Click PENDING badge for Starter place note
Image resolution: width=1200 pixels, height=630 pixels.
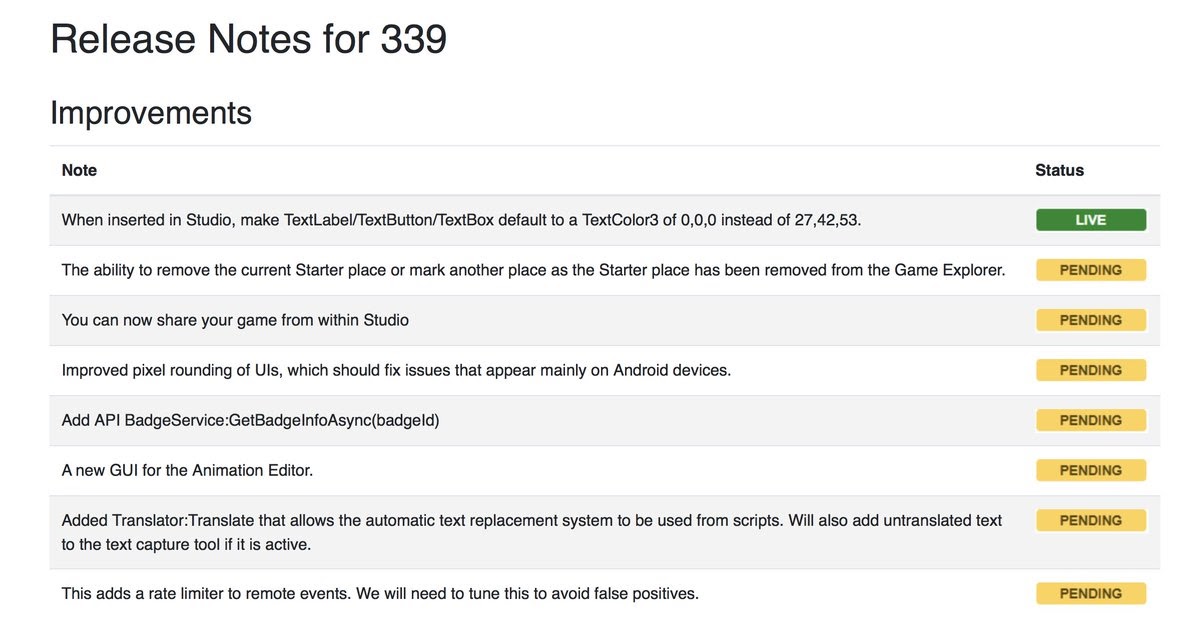(x=1090, y=270)
